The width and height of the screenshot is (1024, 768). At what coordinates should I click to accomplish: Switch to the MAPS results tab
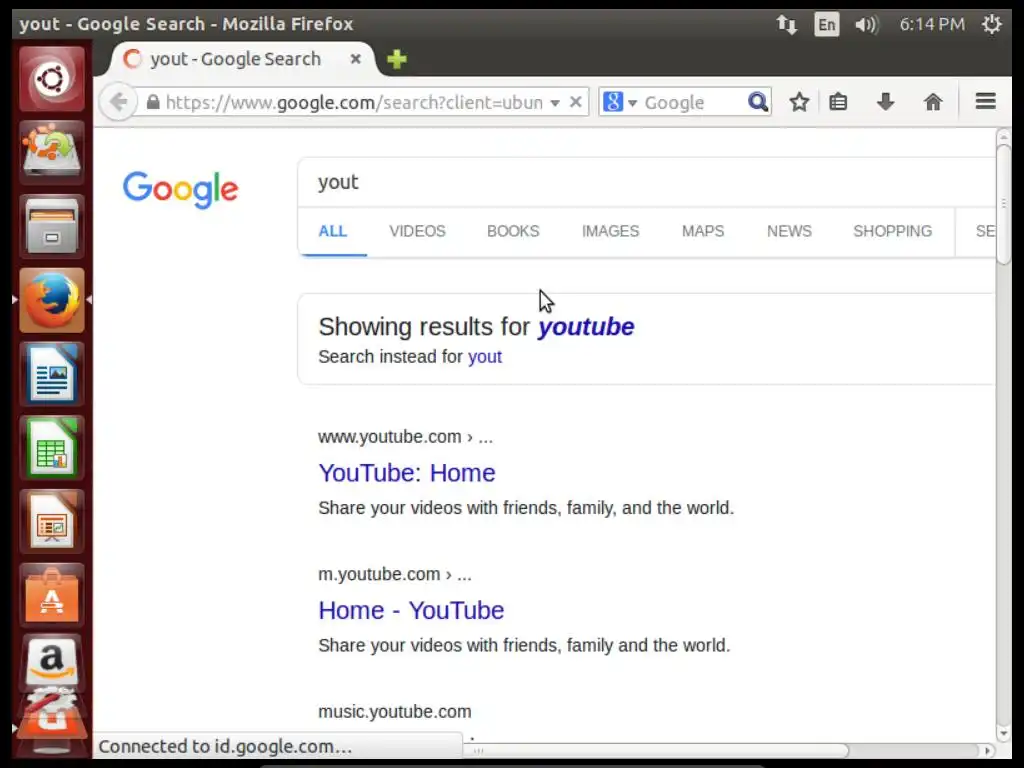point(703,231)
